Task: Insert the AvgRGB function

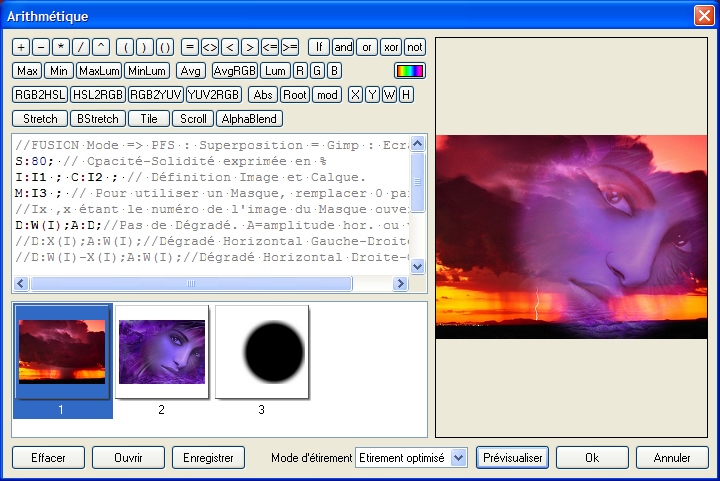Action: point(235,71)
